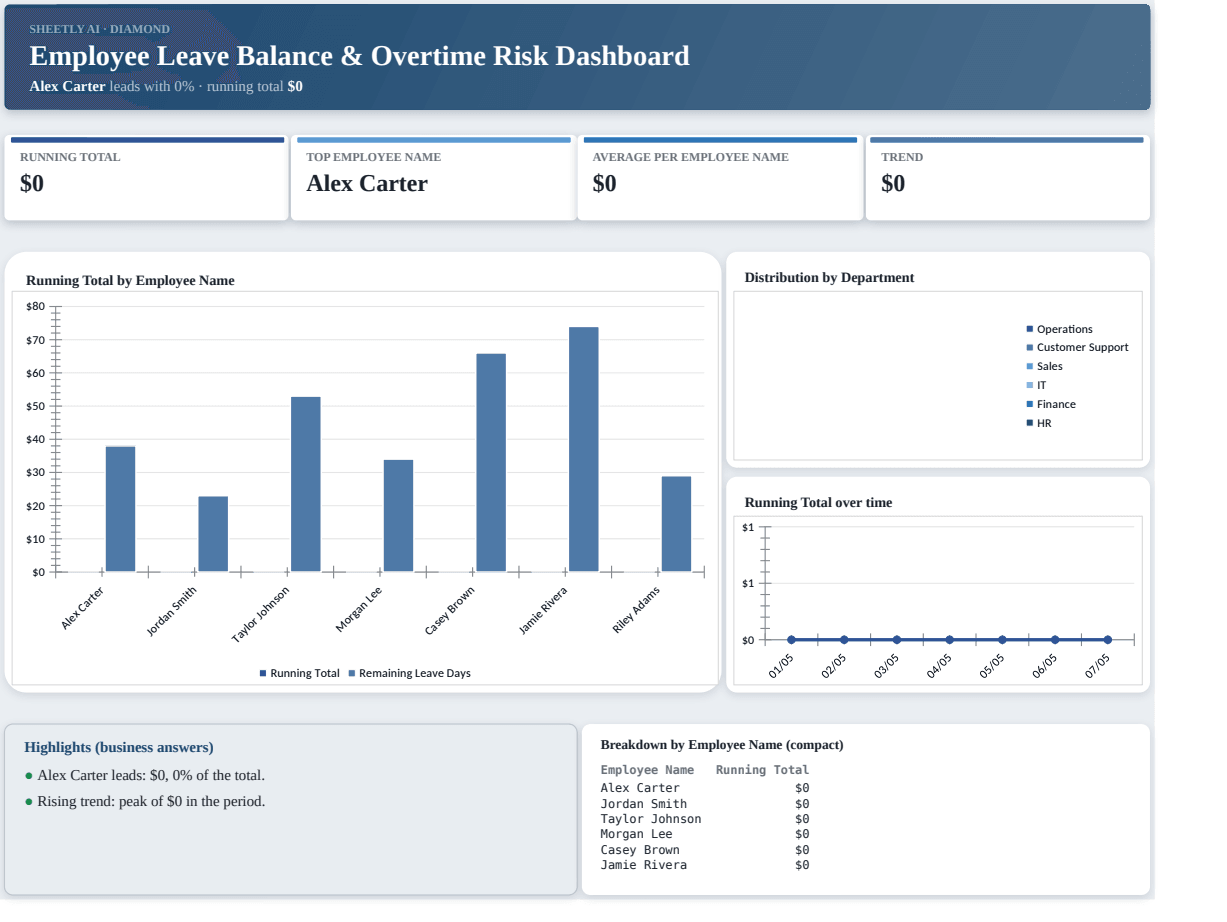Click Alex Carter's bar in the bar chart
The width and height of the screenshot is (1227, 922).
pyautogui.click(x=121, y=509)
